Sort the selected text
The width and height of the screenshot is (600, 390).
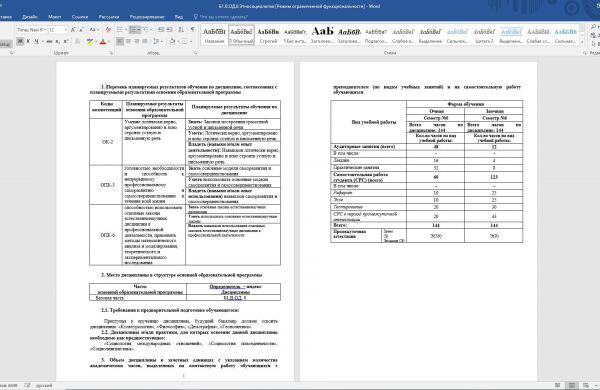[181, 29]
